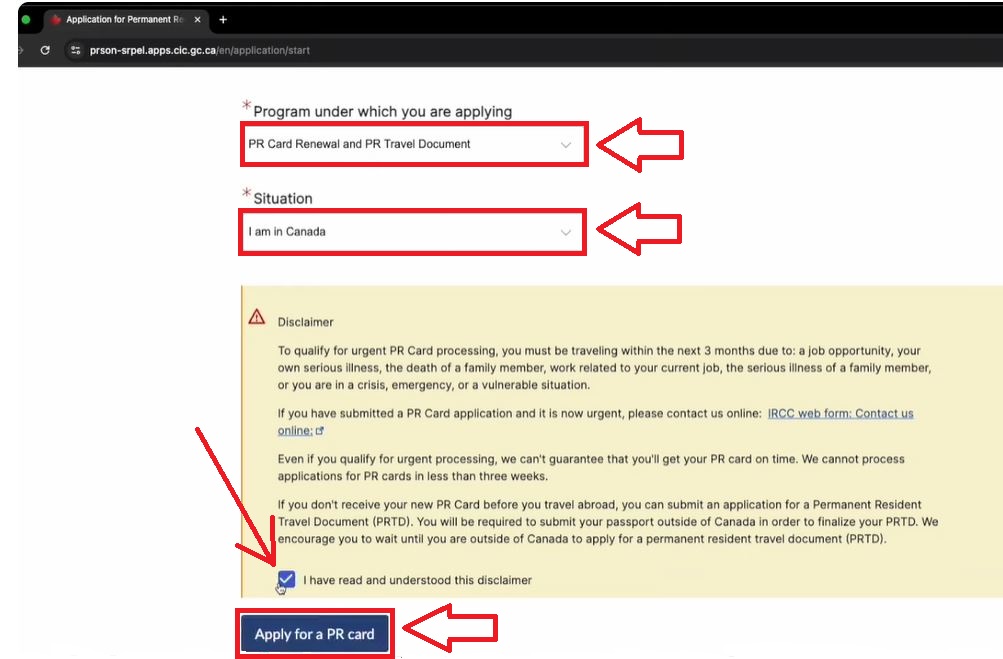Open the Situation dropdown
This screenshot has height=659, width=1003.
413,232
